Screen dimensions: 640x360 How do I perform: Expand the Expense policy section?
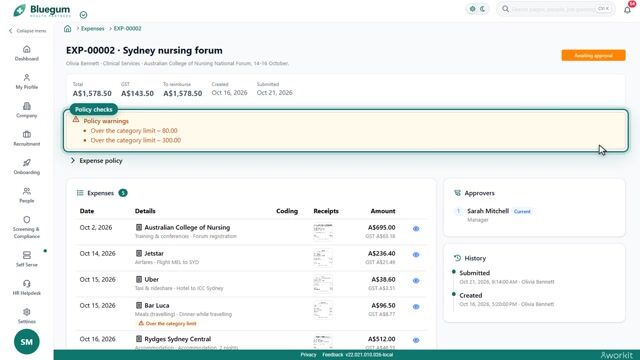96,161
